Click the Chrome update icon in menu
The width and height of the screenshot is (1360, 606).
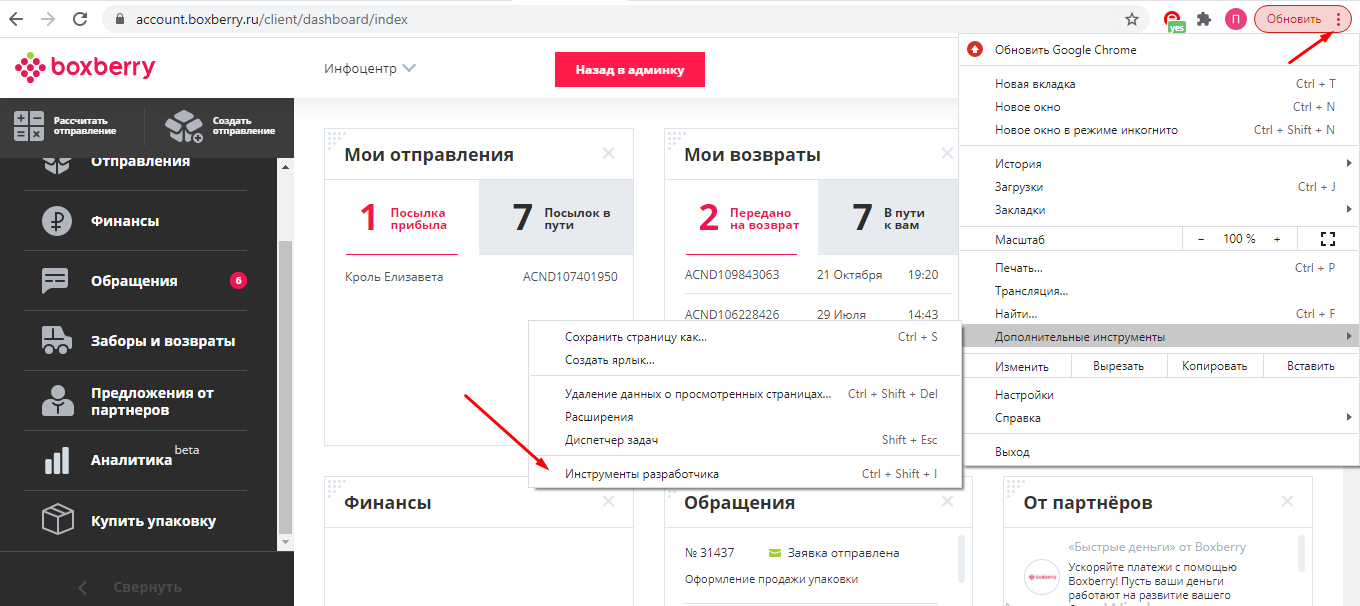(x=975, y=50)
